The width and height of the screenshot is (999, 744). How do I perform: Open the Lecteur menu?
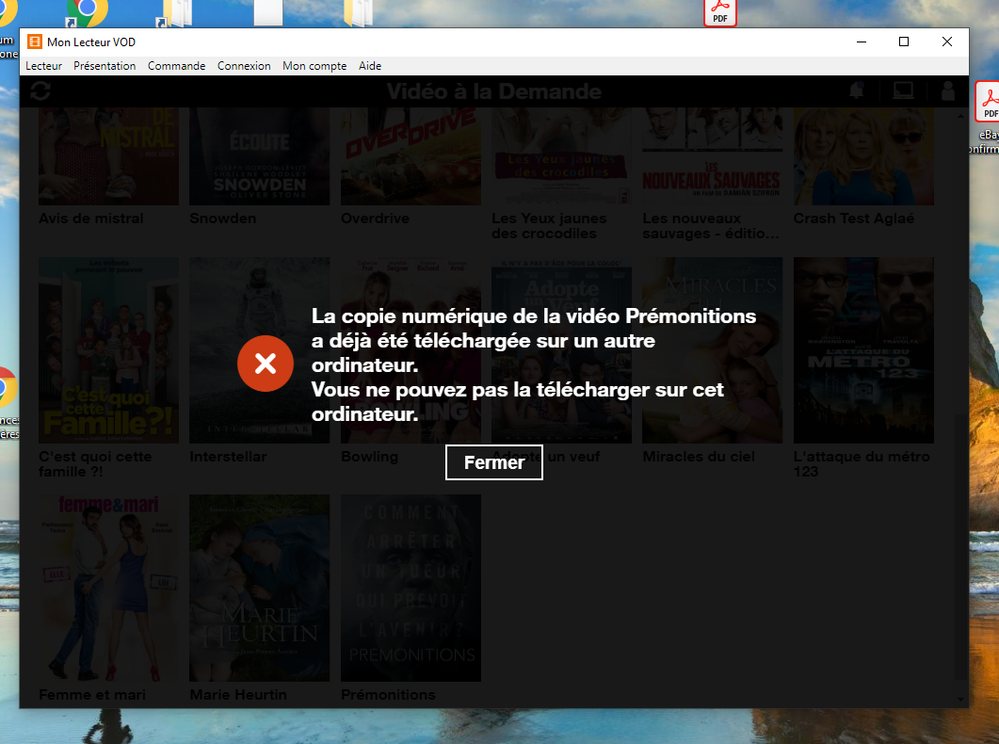pos(43,66)
